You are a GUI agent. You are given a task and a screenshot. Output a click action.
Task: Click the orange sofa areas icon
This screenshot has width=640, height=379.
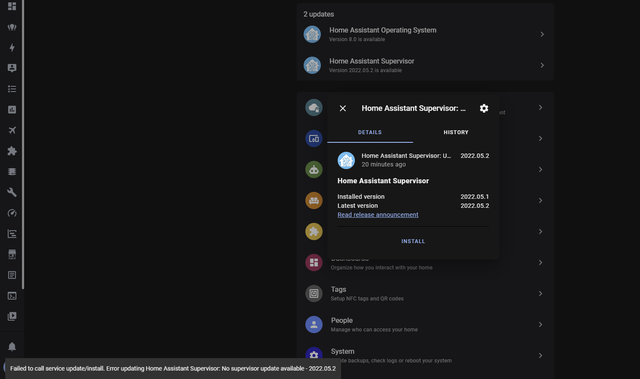[x=314, y=201]
